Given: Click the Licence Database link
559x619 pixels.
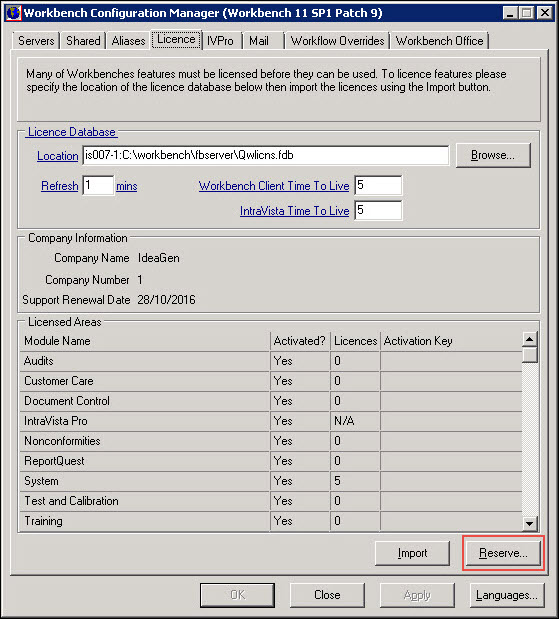Looking at the screenshot, I should click(x=71, y=132).
